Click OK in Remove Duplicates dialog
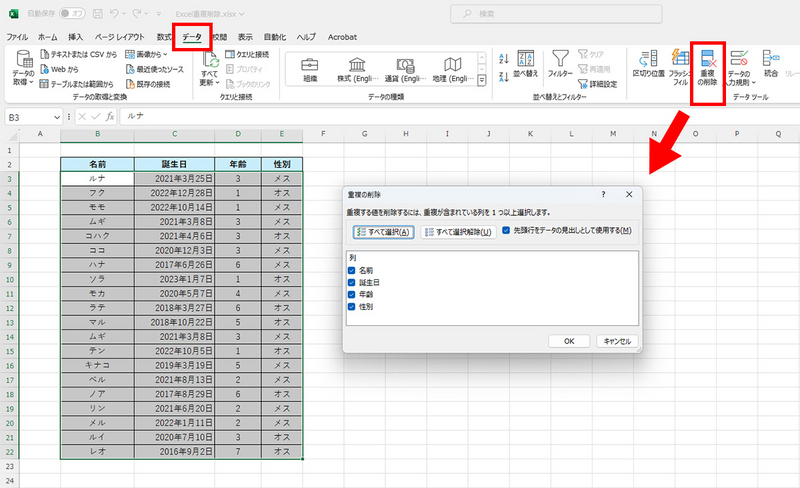This screenshot has height=488, width=800. click(x=569, y=341)
